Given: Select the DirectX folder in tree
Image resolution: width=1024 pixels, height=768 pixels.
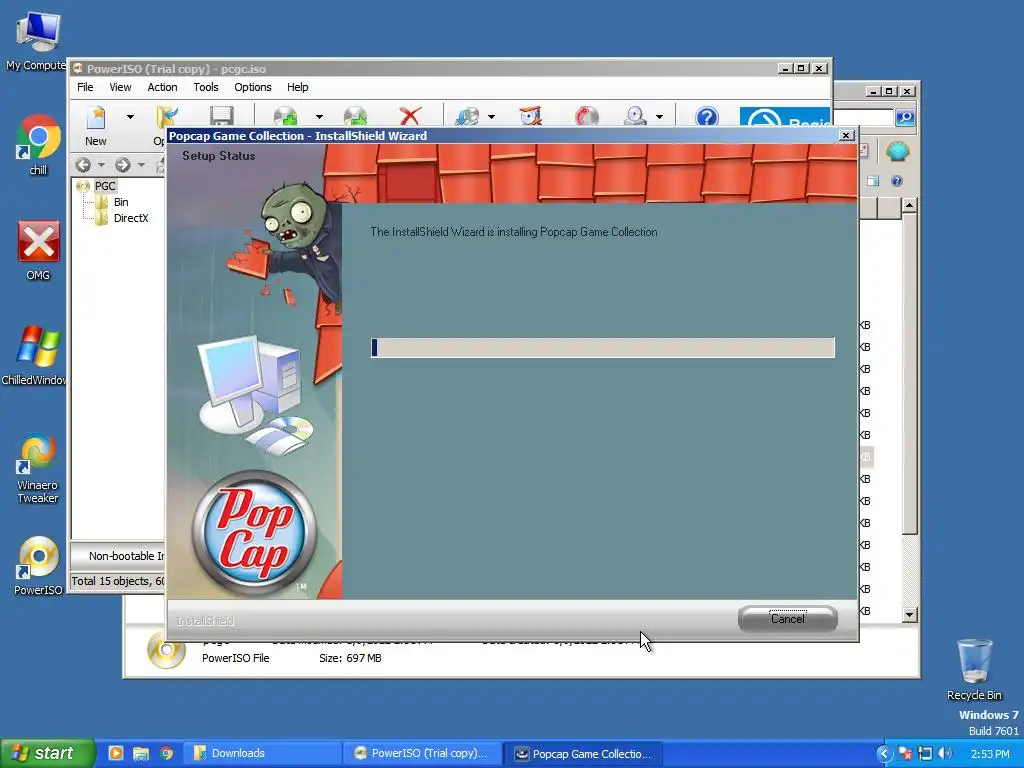Looking at the screenshot, I should [x=131, y=218].
